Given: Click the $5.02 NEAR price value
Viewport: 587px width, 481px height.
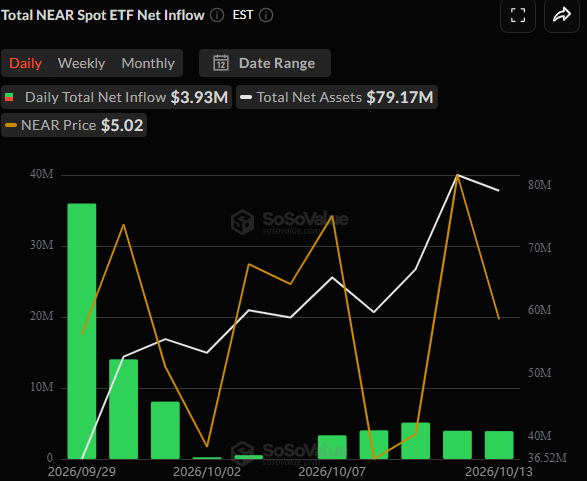Looking at the screenshot, I should tap(122, 125).
